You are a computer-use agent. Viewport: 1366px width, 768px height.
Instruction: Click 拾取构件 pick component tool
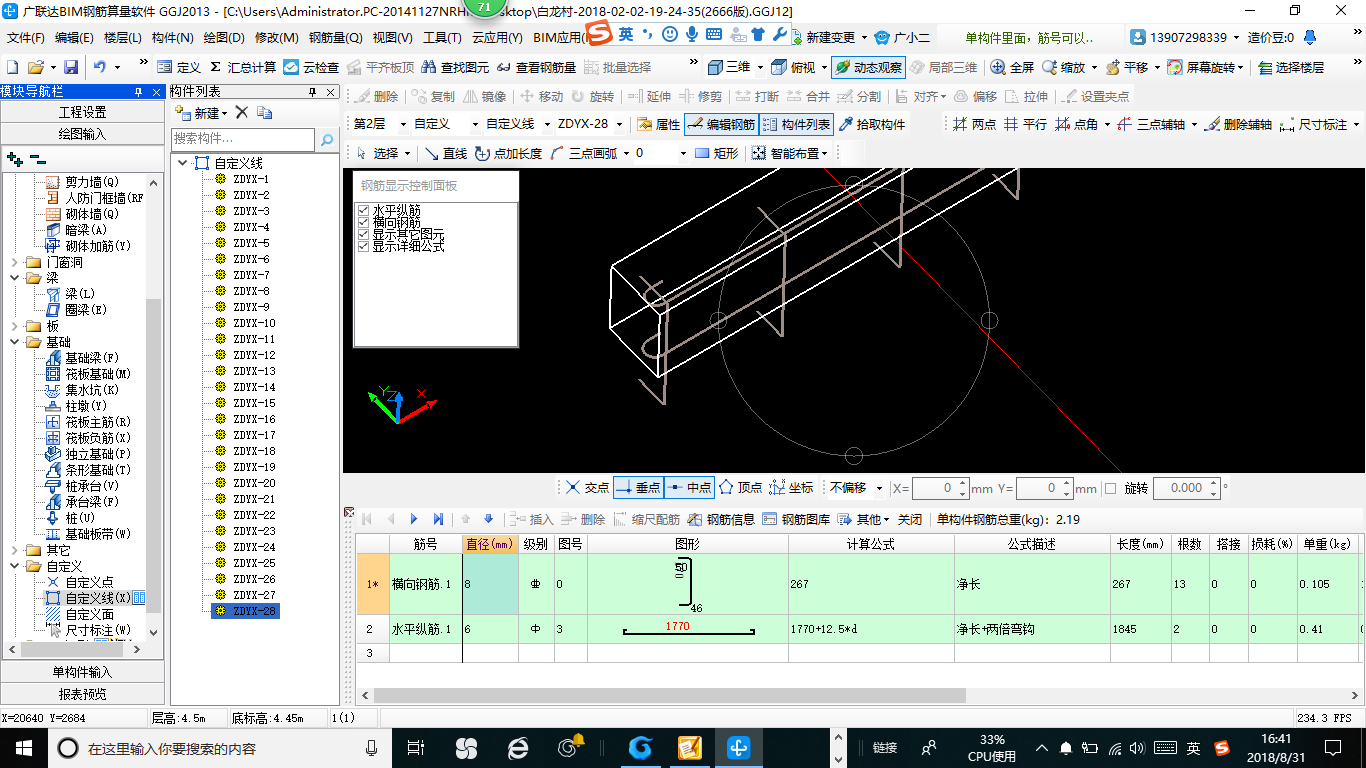click(871, 124)
